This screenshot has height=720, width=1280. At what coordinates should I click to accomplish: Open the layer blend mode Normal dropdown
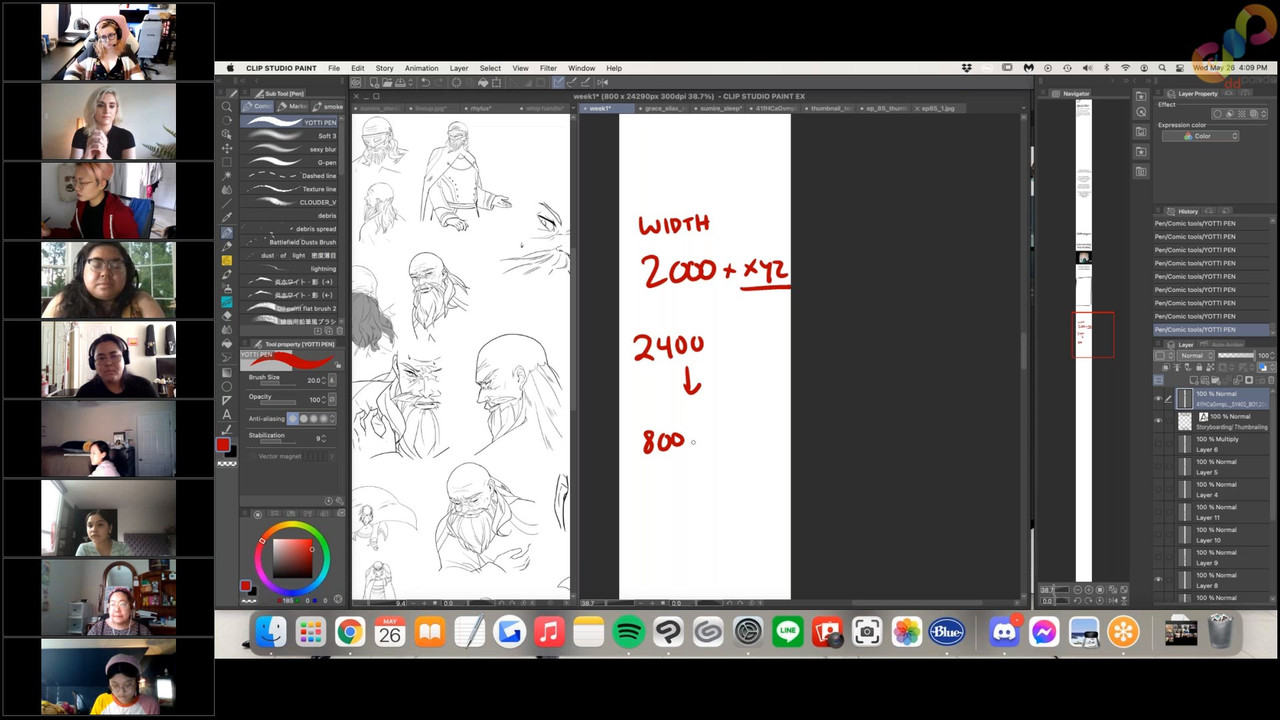pos(1194,355)
